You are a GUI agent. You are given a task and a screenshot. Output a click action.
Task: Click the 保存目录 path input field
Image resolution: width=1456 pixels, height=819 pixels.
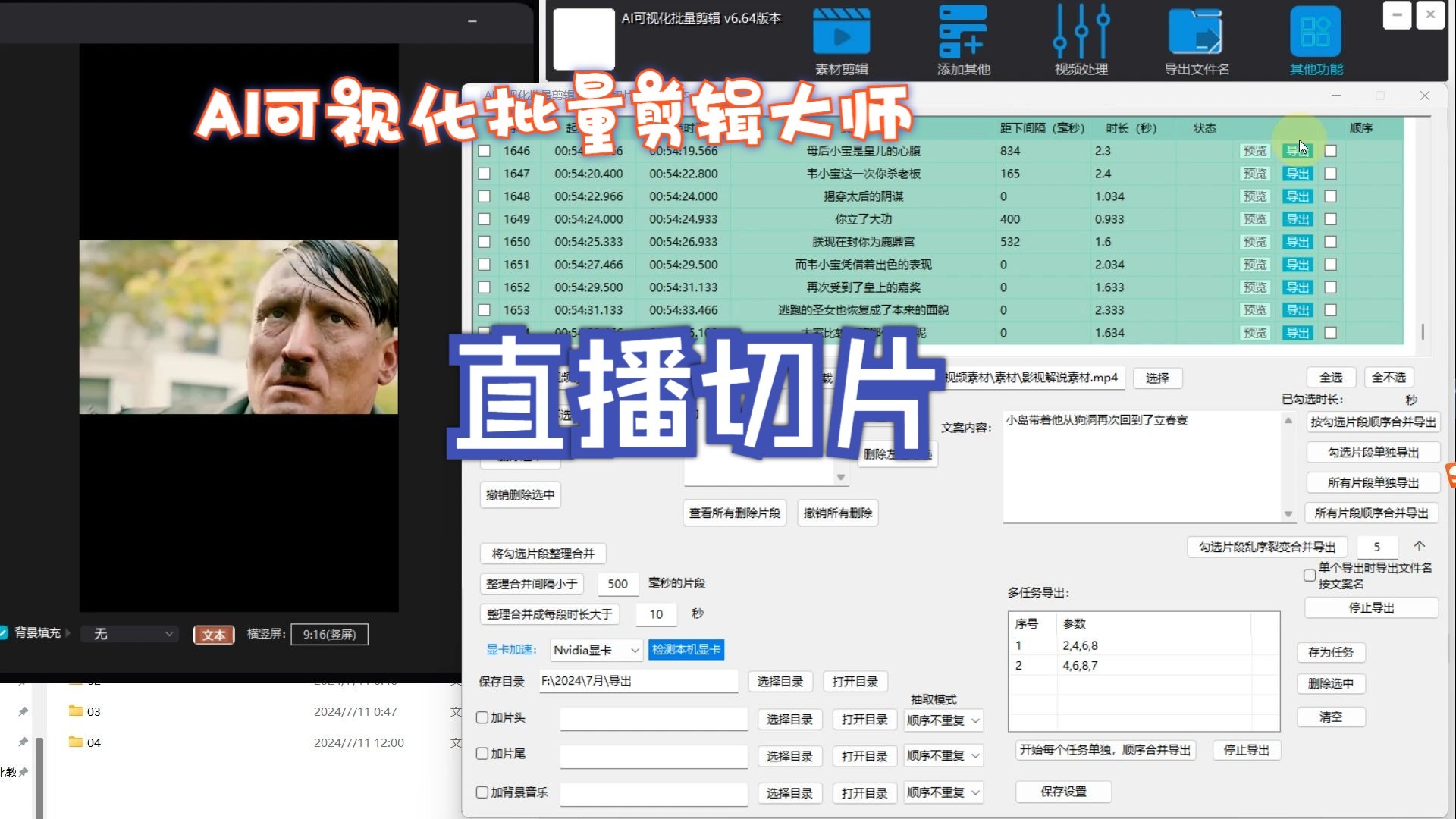(639, 681)
